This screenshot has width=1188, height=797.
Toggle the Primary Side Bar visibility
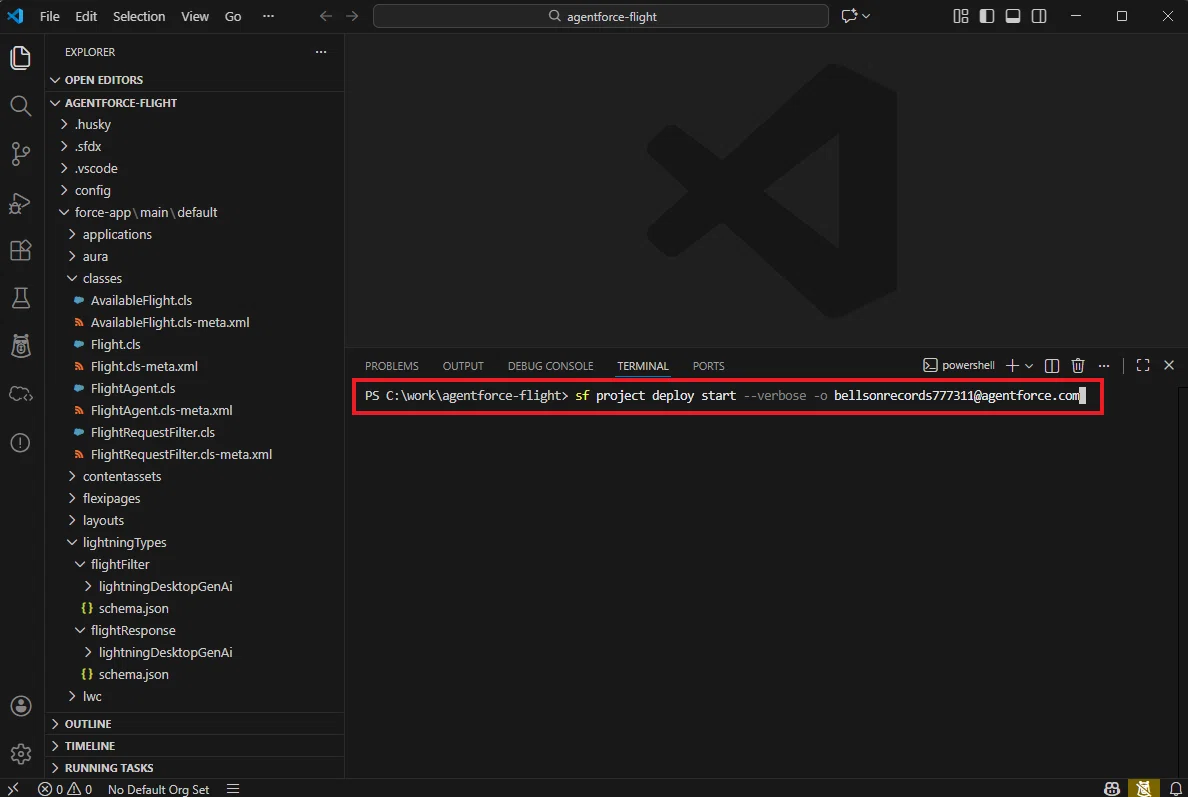986,16
